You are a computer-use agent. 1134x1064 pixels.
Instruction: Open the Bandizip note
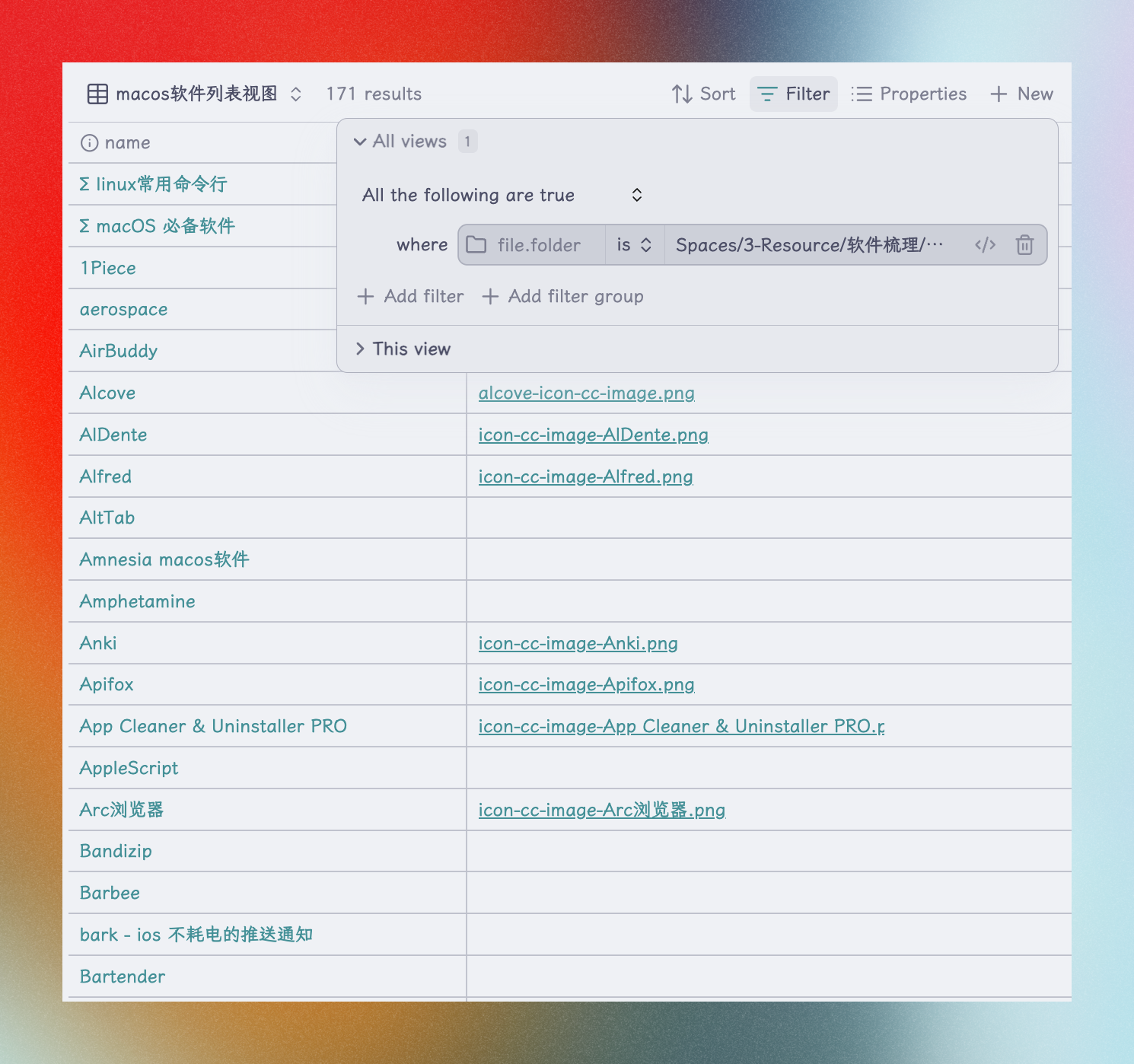point(116,851)
